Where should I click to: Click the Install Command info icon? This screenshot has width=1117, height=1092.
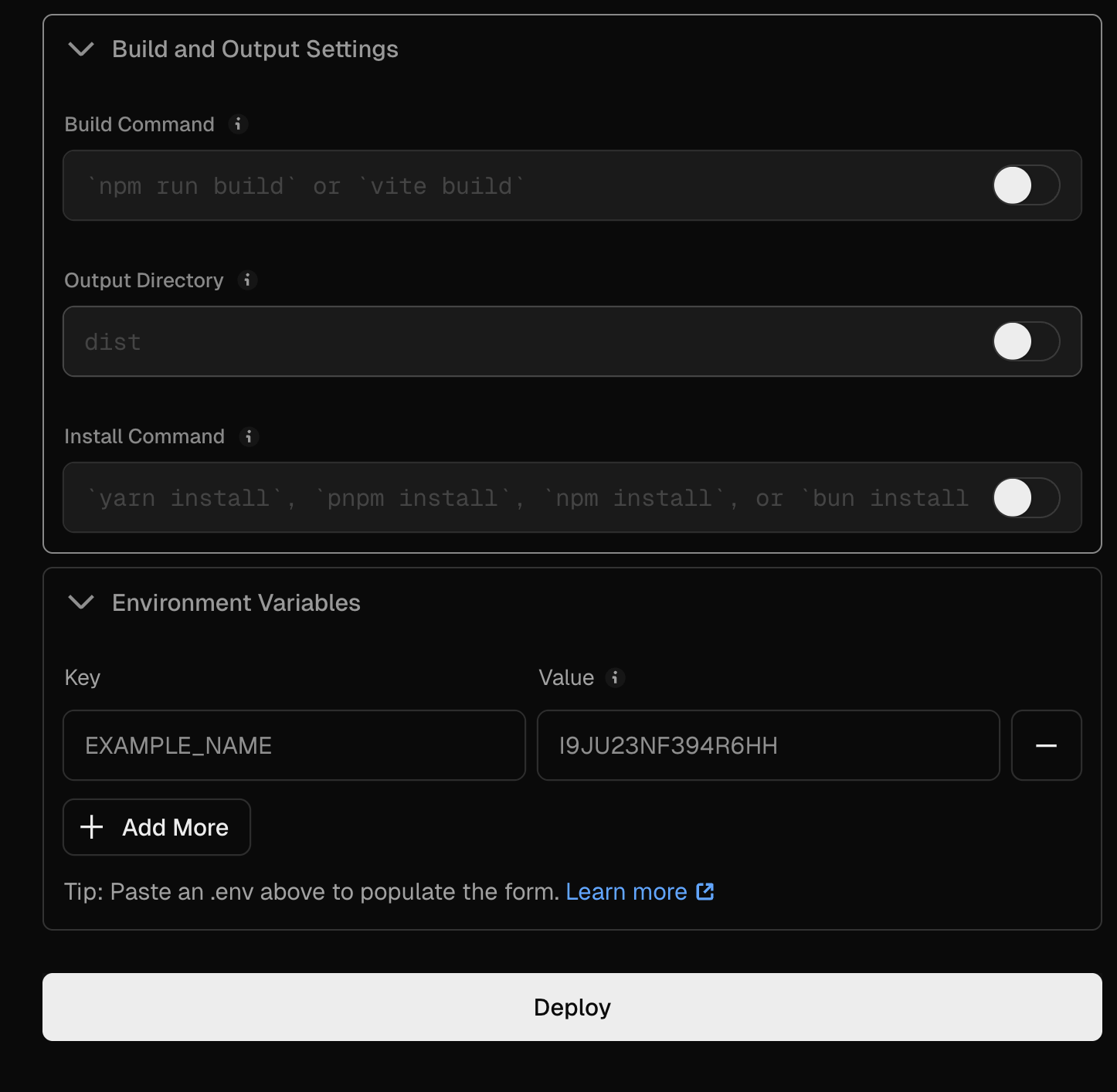(x=249, y=436)
